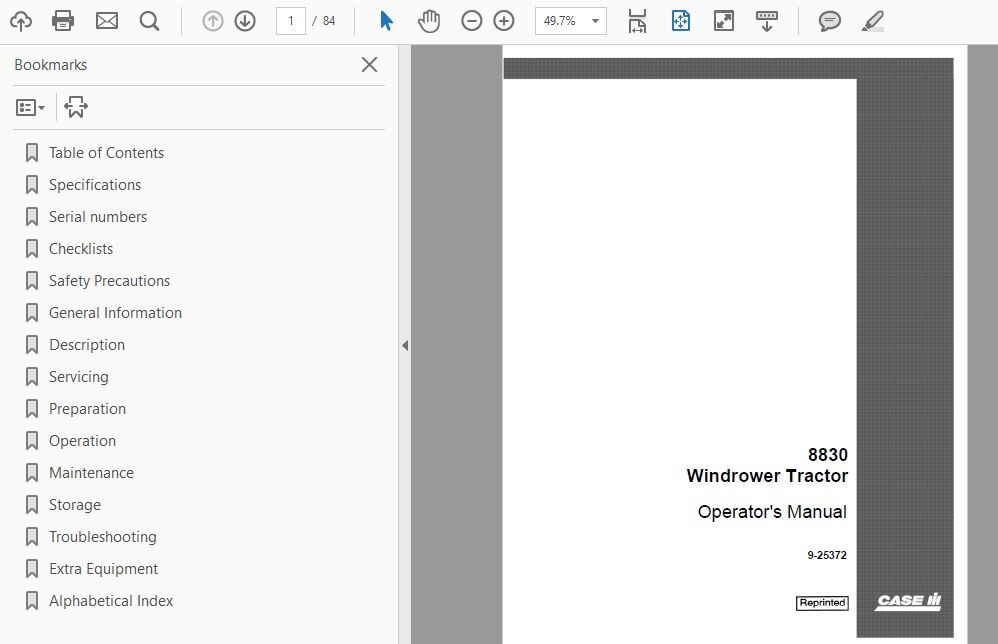Click the 8830 Windrower Tractor title
The width and height of the screenshot is (998, 644).
pyautogui.click(x=767, y=465)
